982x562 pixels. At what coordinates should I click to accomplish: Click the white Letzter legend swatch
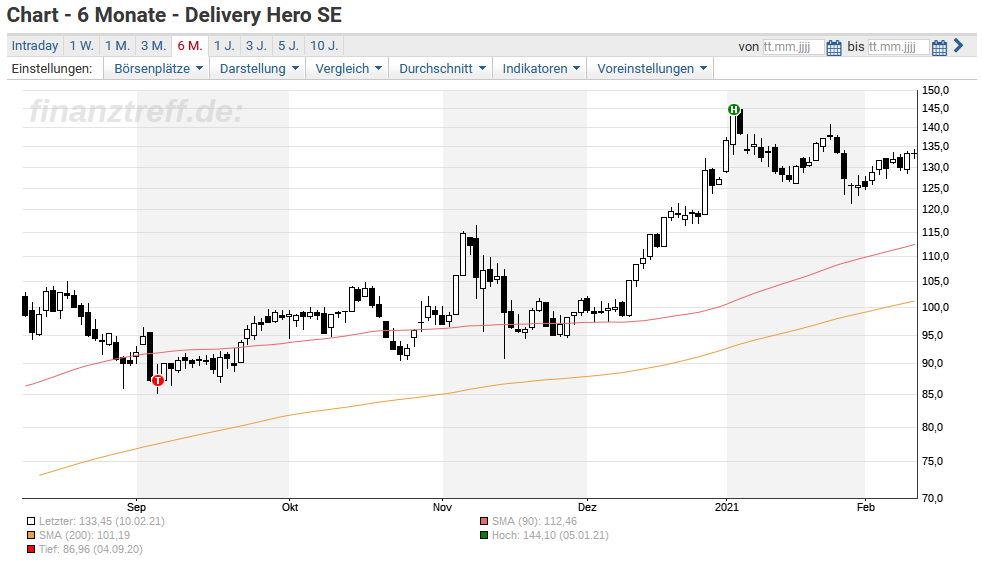point(31,521)
